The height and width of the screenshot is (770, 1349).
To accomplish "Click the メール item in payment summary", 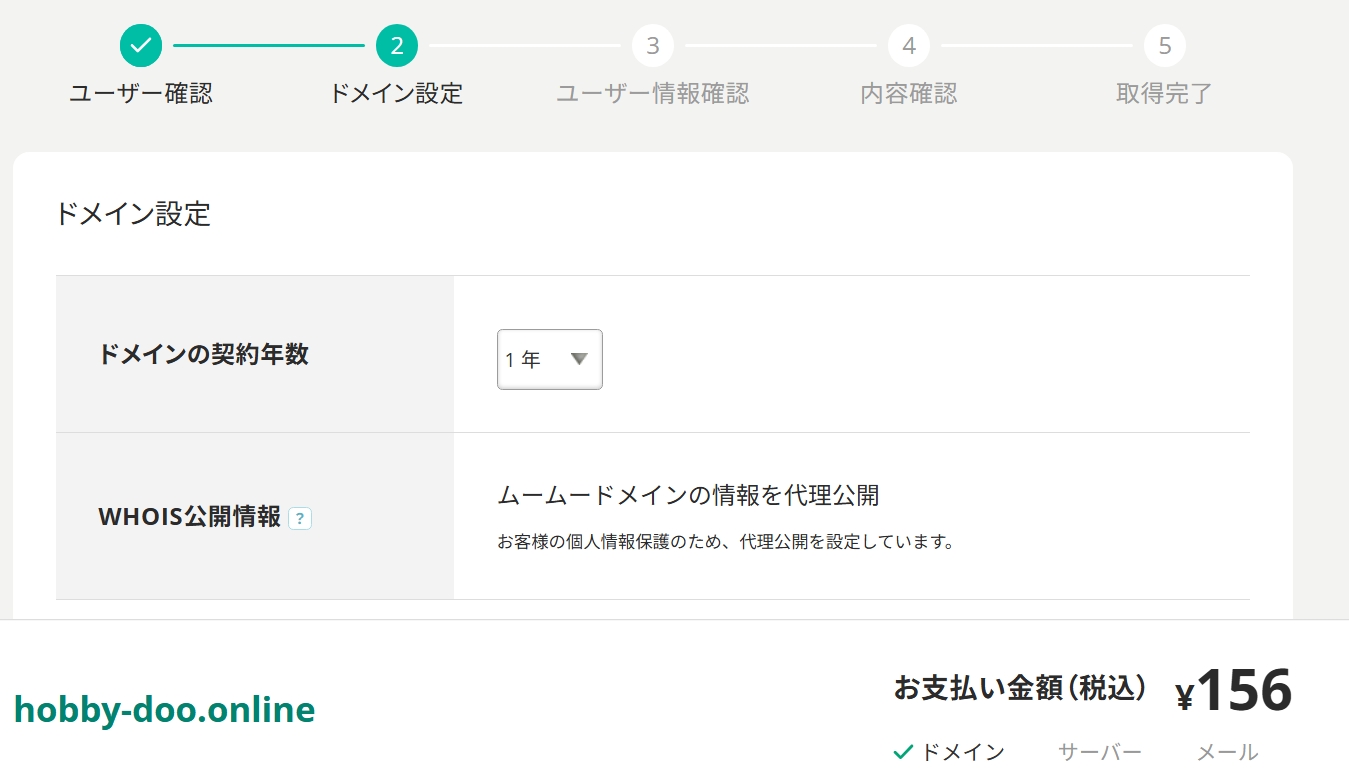I will (x=1228, y=752).
